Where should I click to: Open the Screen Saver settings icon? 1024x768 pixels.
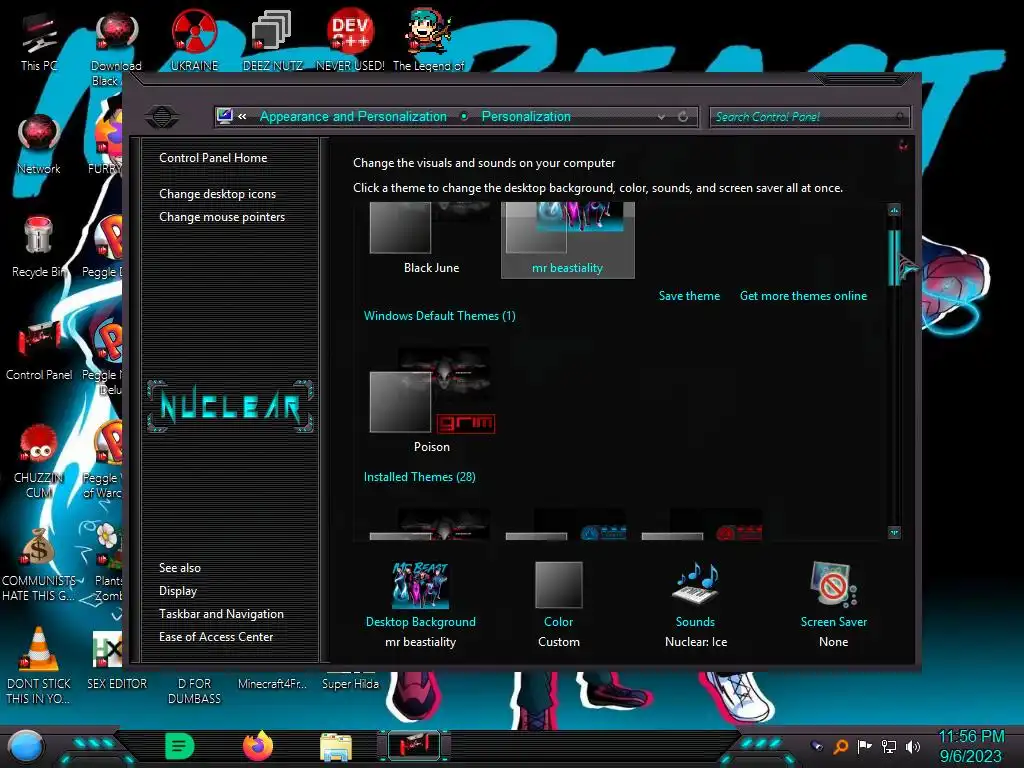pos(833,584)
